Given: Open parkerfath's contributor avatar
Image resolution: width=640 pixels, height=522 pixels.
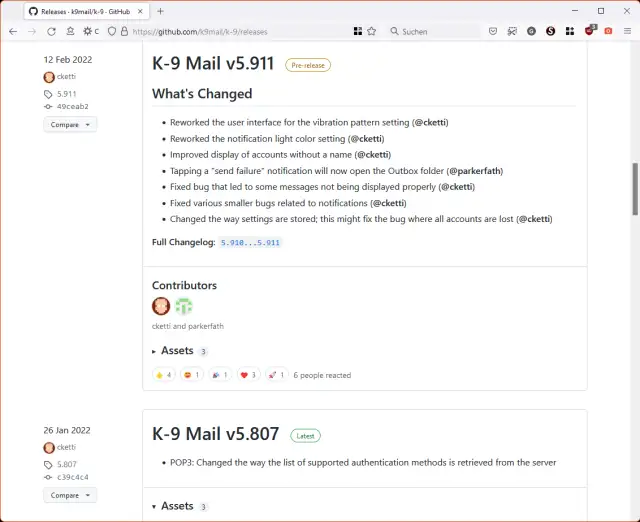Looking at the screenshot, I should 183,307.
